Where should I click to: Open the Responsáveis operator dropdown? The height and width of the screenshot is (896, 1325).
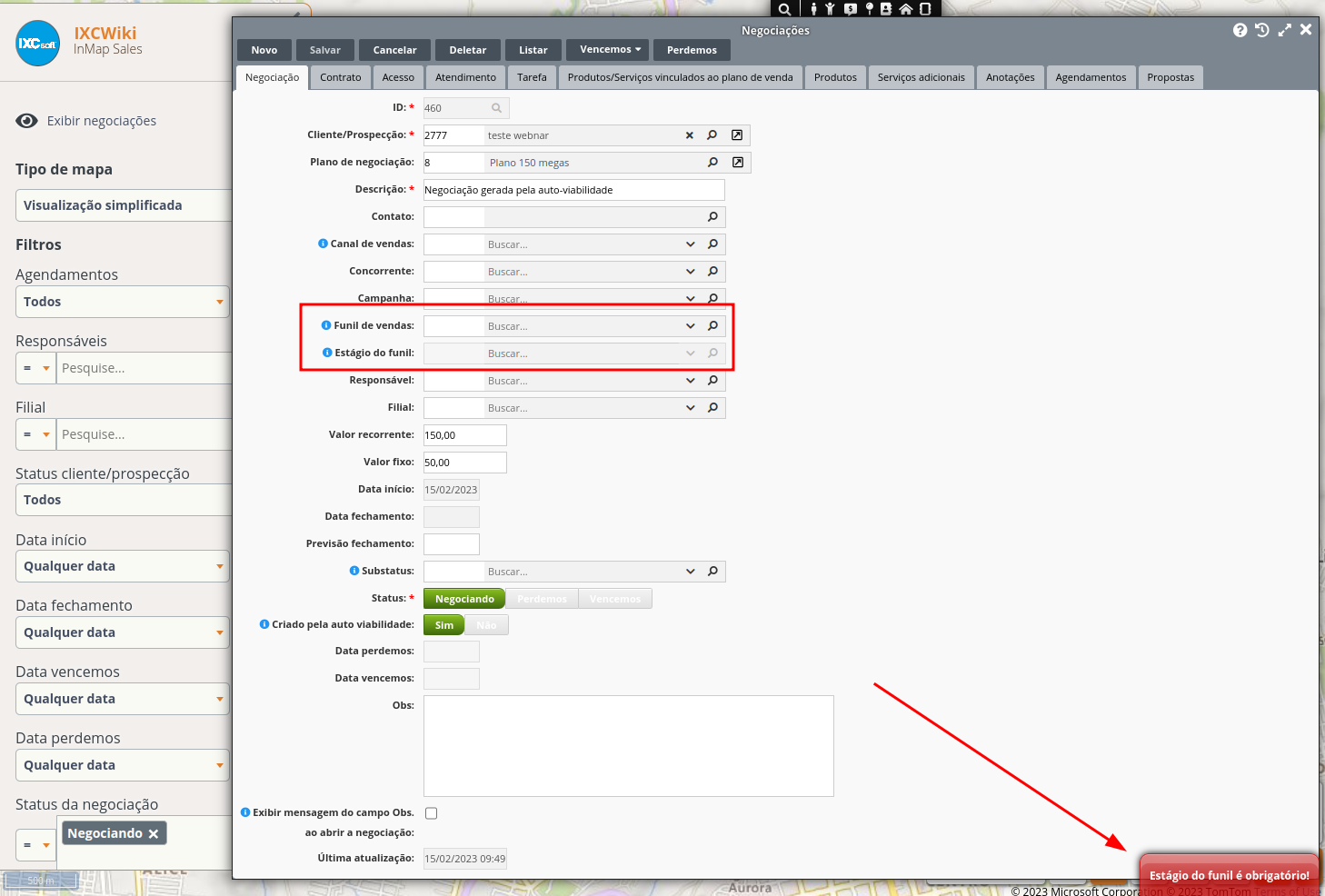click(36, 368)
